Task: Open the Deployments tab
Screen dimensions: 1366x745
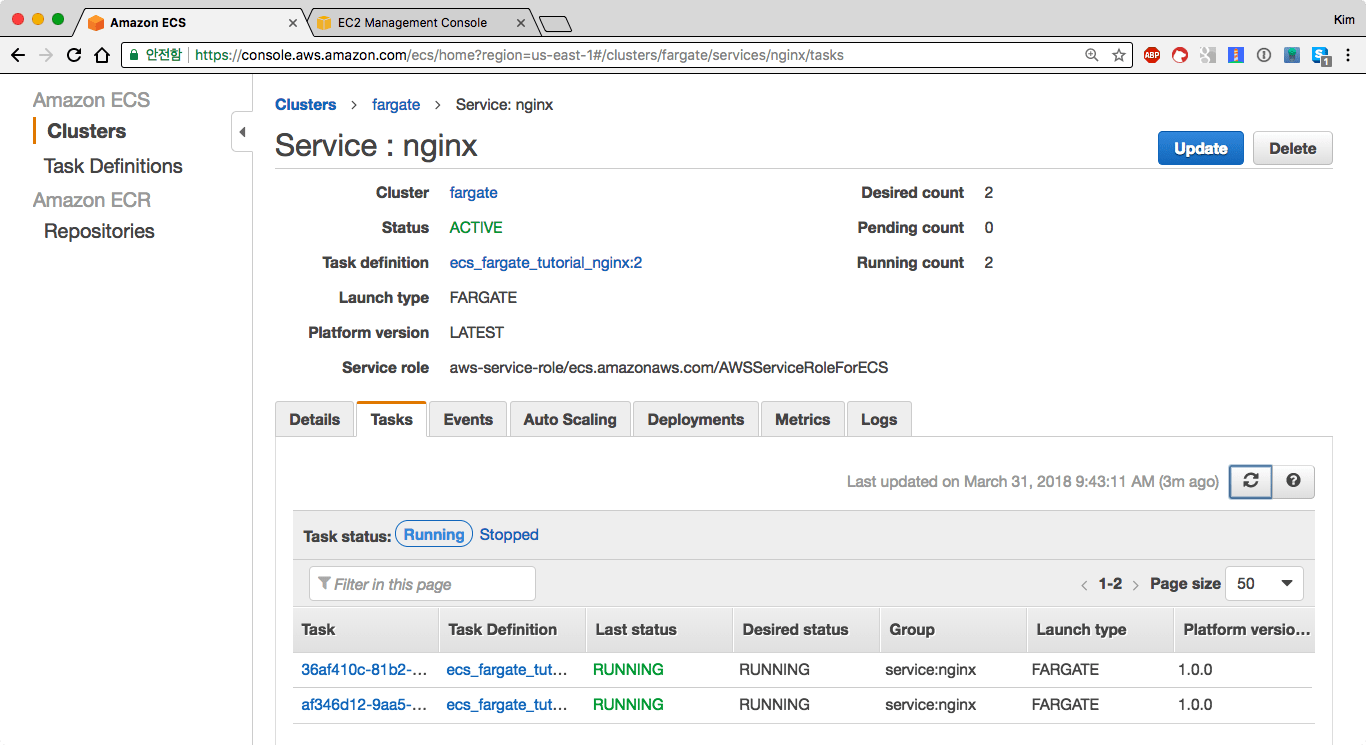Action: (695, 420)
